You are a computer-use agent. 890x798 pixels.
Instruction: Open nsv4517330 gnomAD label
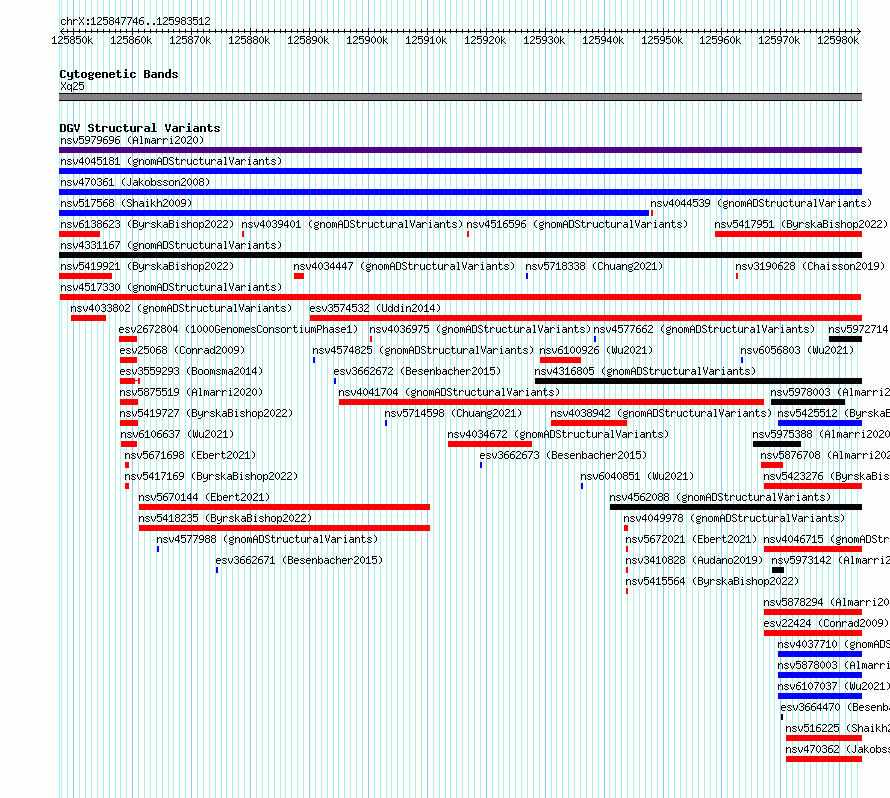(171, 287)
